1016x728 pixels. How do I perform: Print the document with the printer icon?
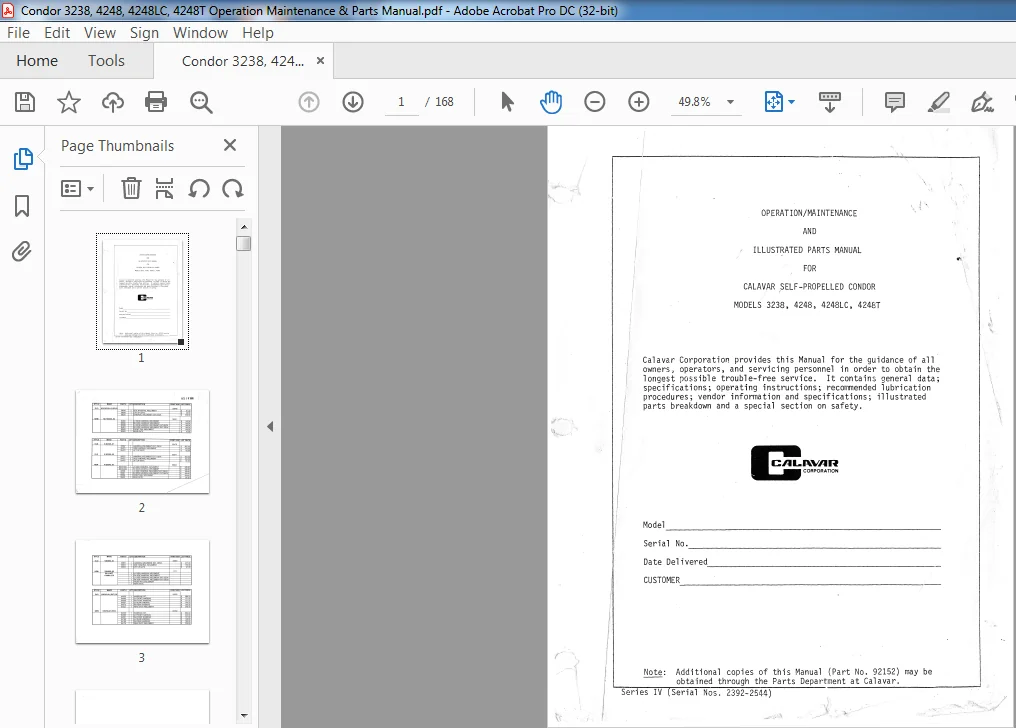click(156, 102)
